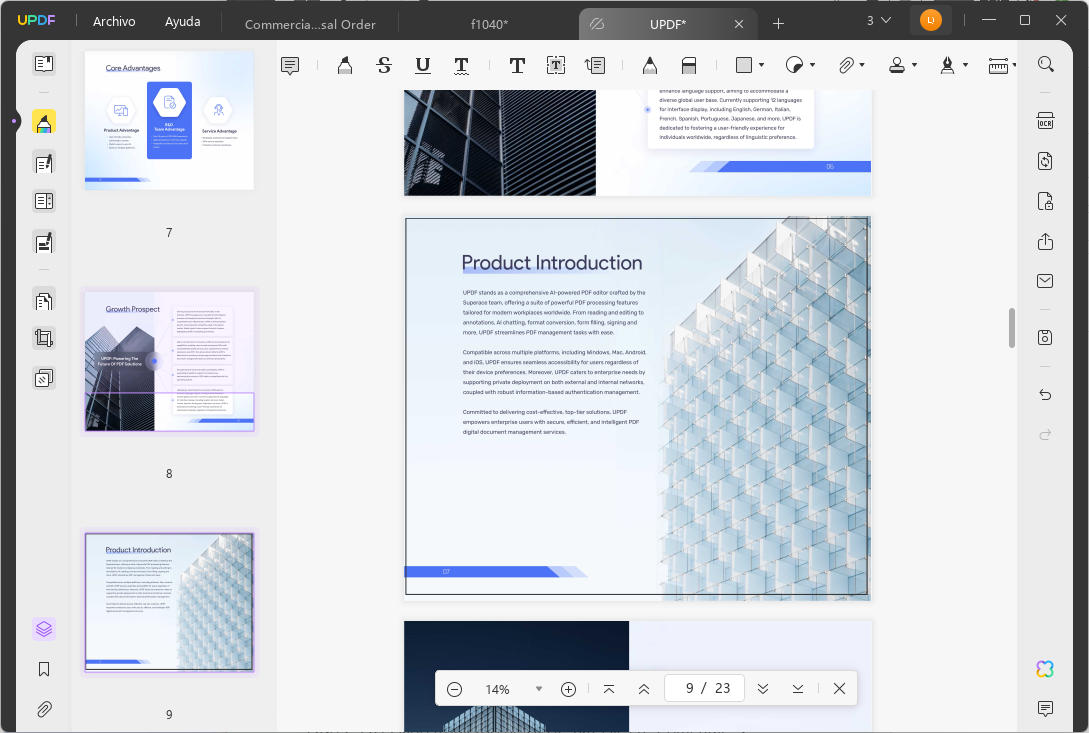The height and width of the screenshot is (733, 1089).
Task: Open the Text box tool
Action: click(555, 64)
